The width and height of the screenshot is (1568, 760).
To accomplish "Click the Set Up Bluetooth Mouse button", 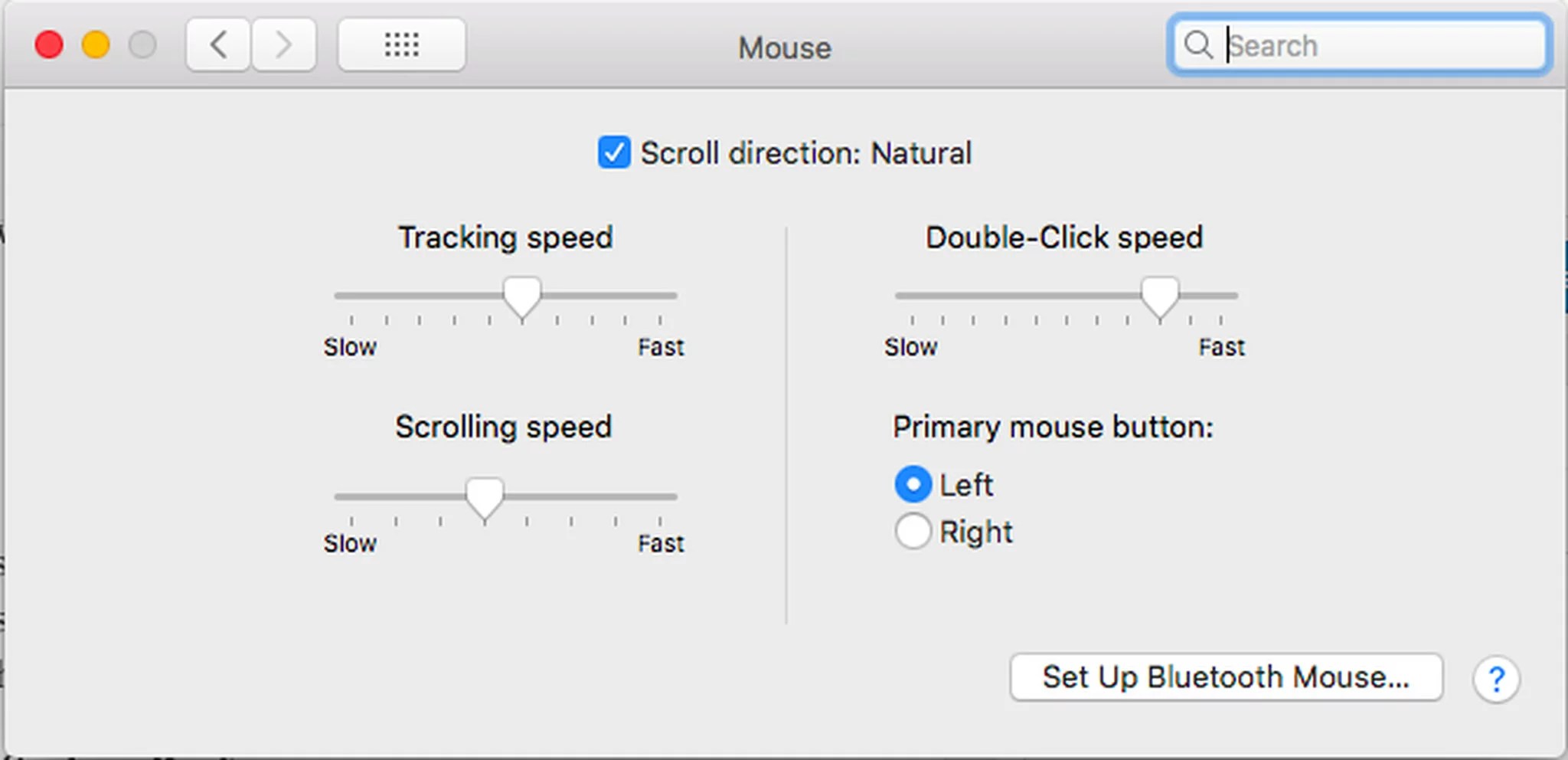I will point(1226,677).
